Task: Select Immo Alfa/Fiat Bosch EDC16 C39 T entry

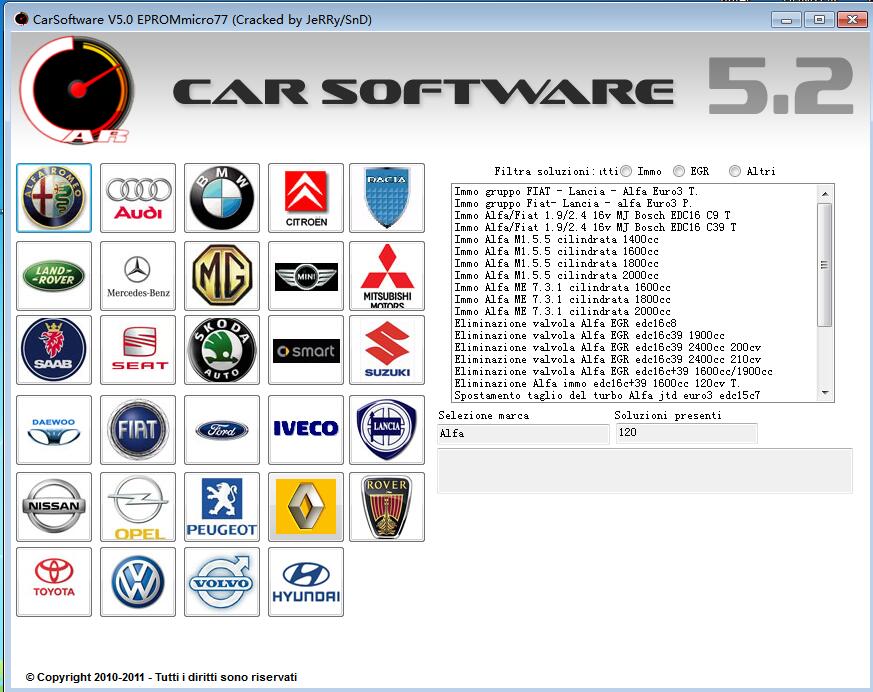Action: [595, 228]
